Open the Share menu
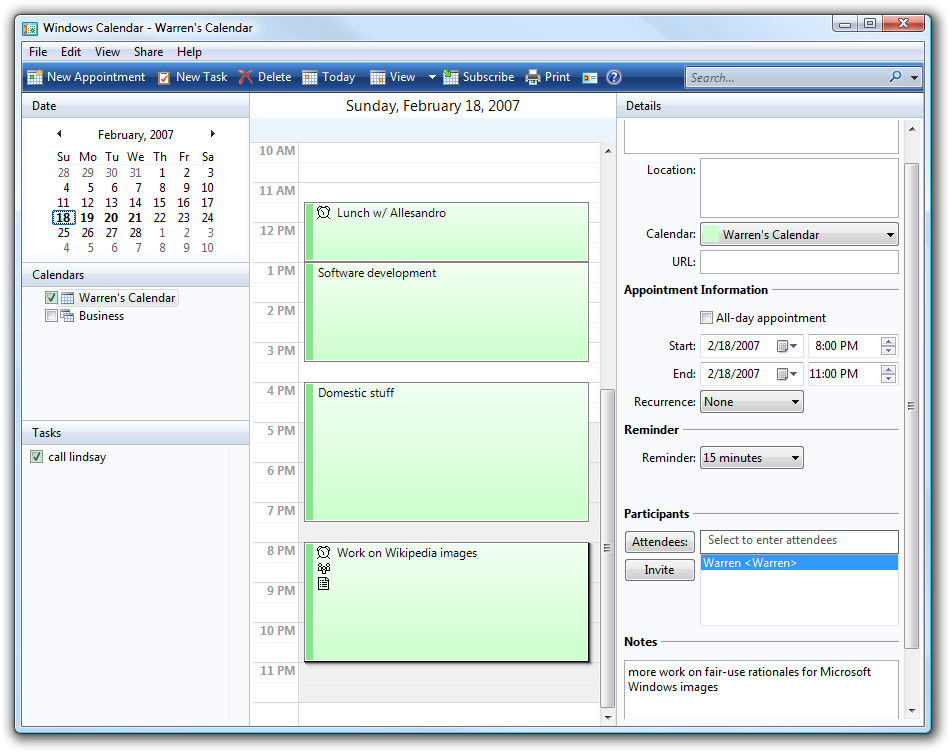 148,52
